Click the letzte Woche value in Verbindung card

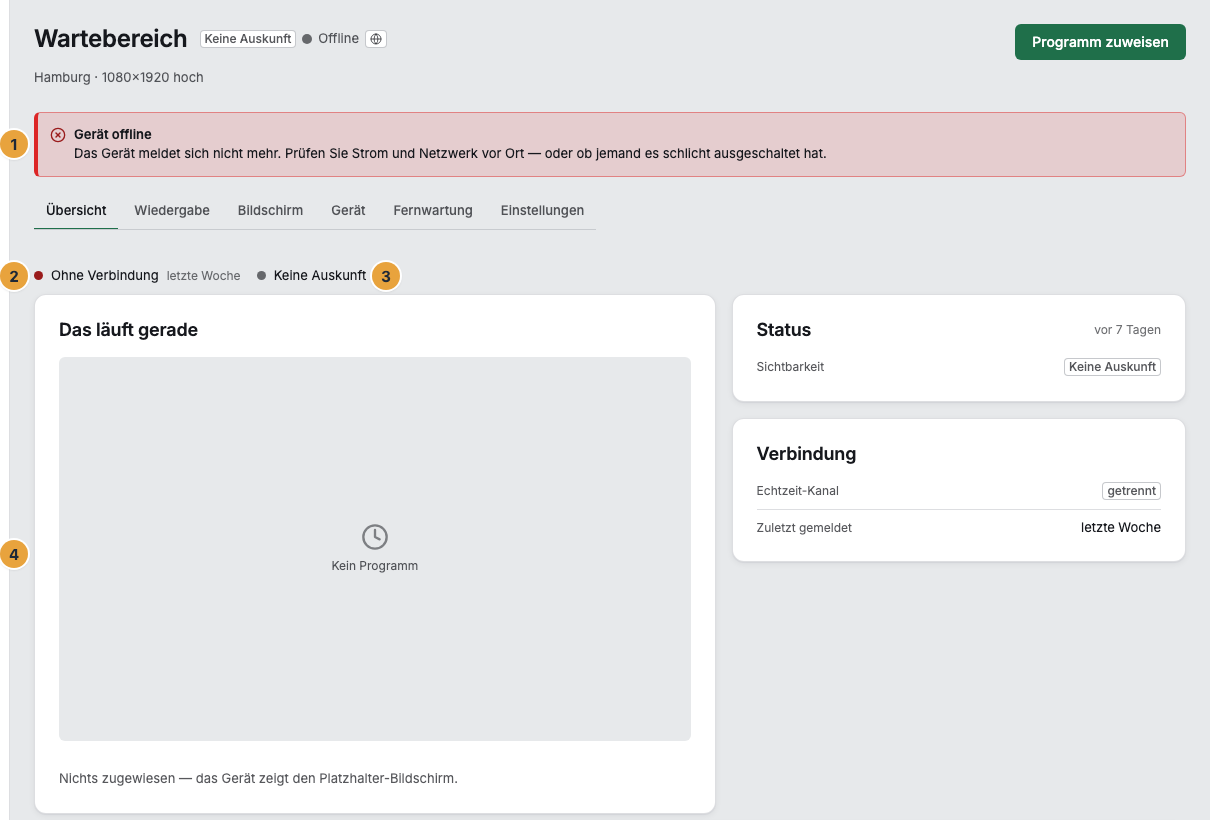coord(1121,527)
